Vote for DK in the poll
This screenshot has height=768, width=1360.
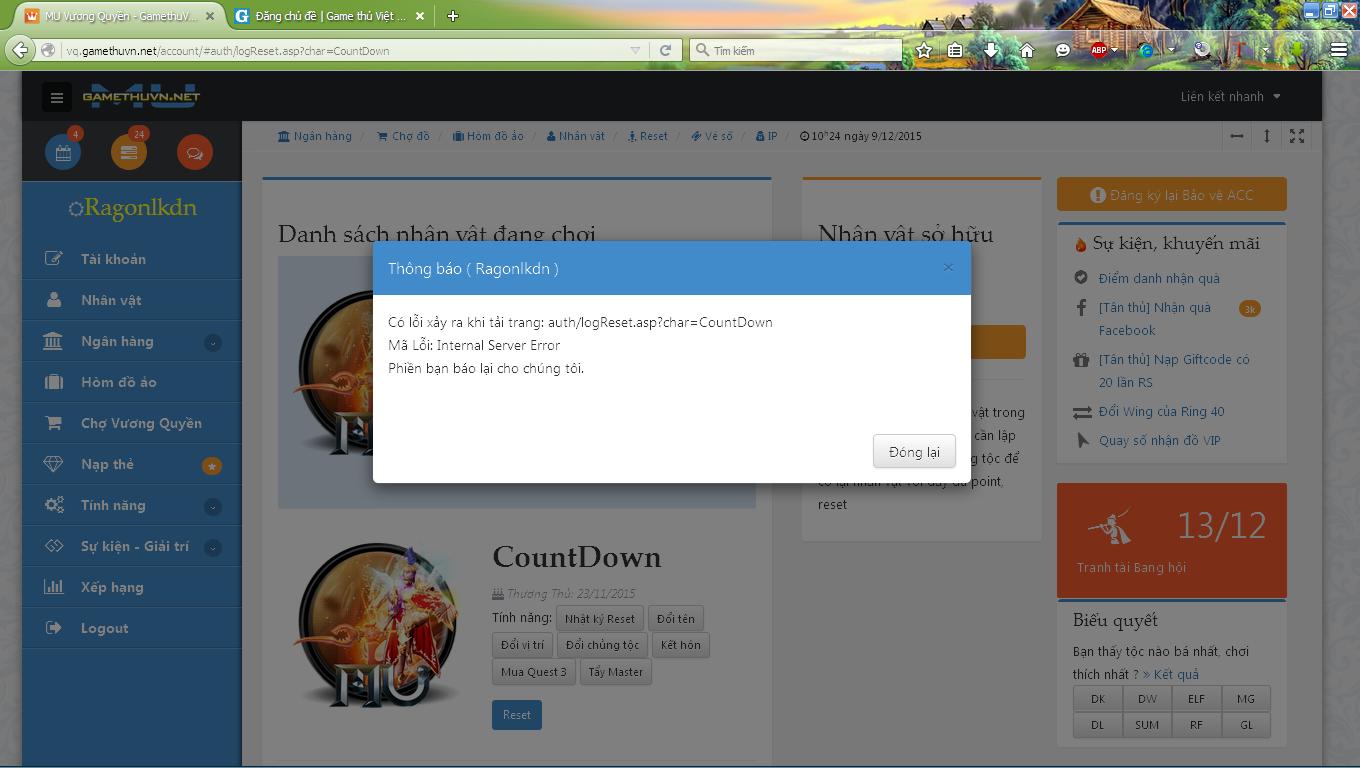coord(1098,699)
